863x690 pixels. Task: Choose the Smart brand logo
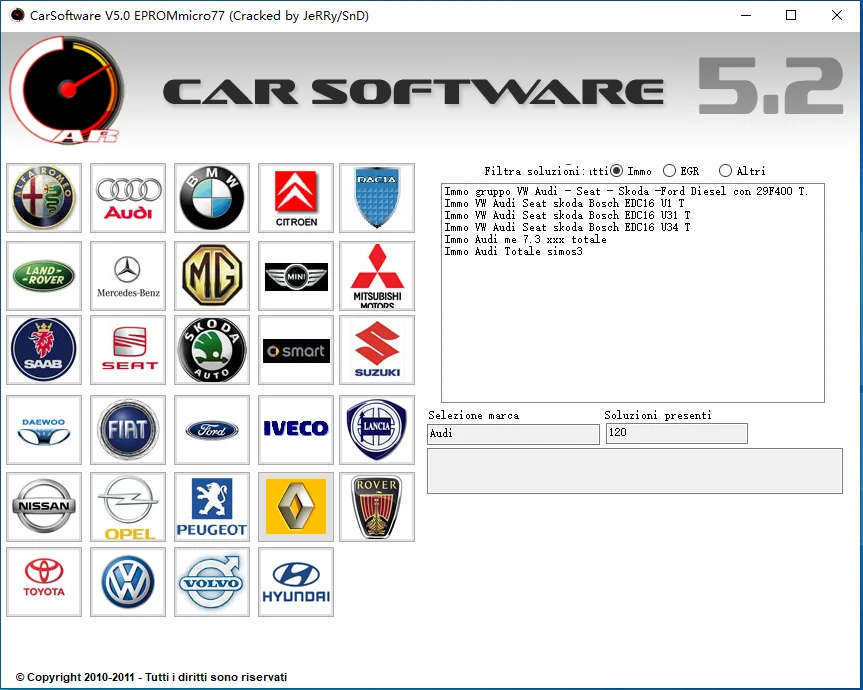coord(295,351)
